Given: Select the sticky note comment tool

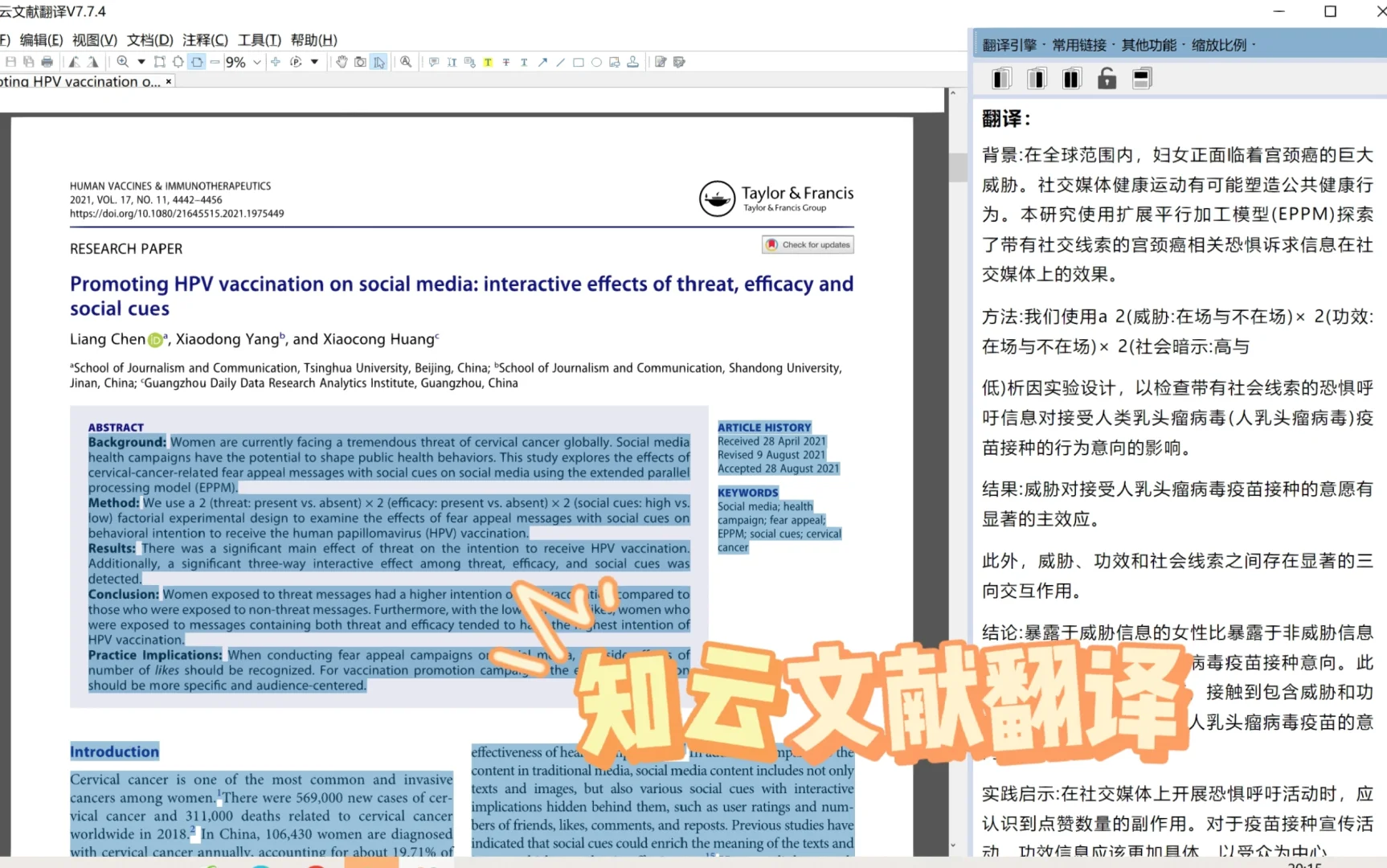Looking at the screenshot, I should coord(434,62).
